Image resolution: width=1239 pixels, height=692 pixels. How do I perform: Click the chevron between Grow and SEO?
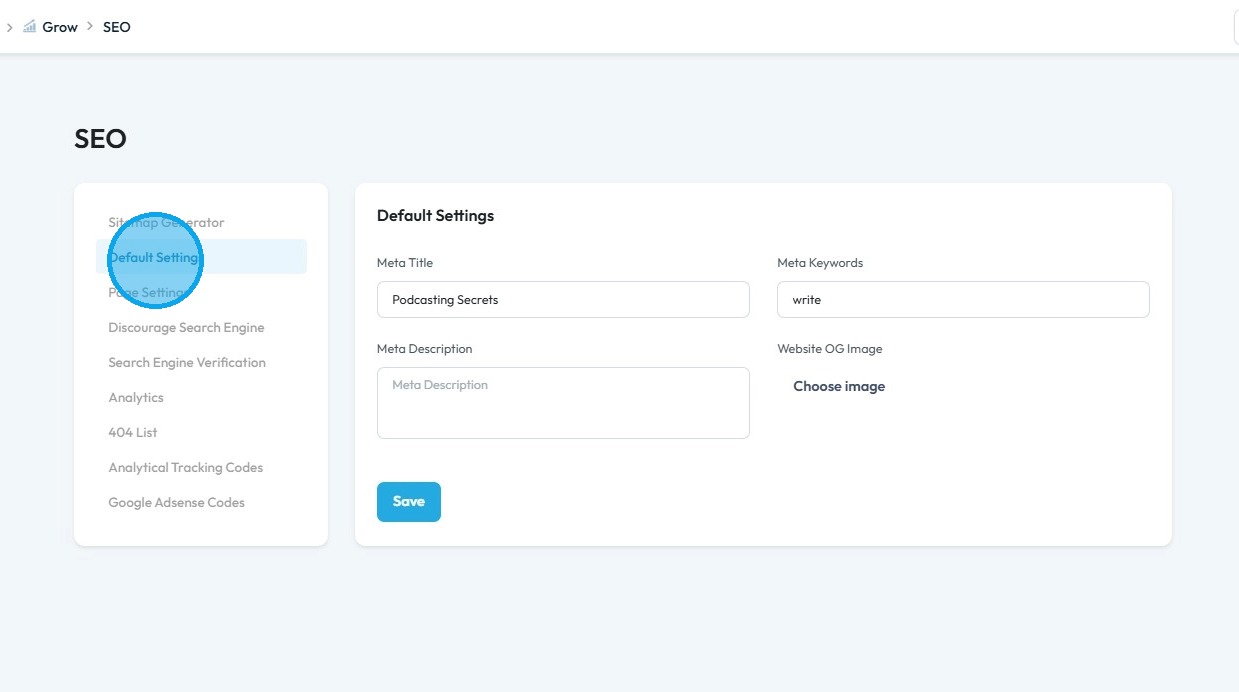pos(90,27)
